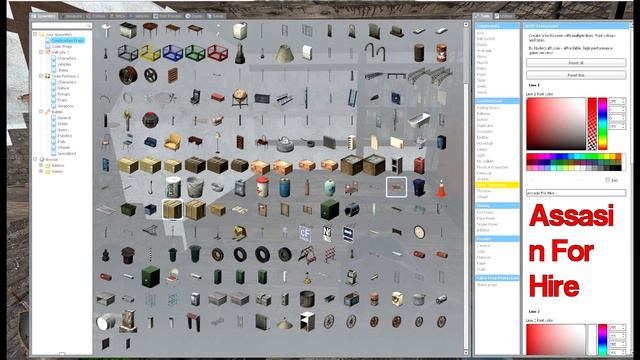640x360 pixels.
Task: Spawn the red cage frame prop
Action: pos(217,53)
